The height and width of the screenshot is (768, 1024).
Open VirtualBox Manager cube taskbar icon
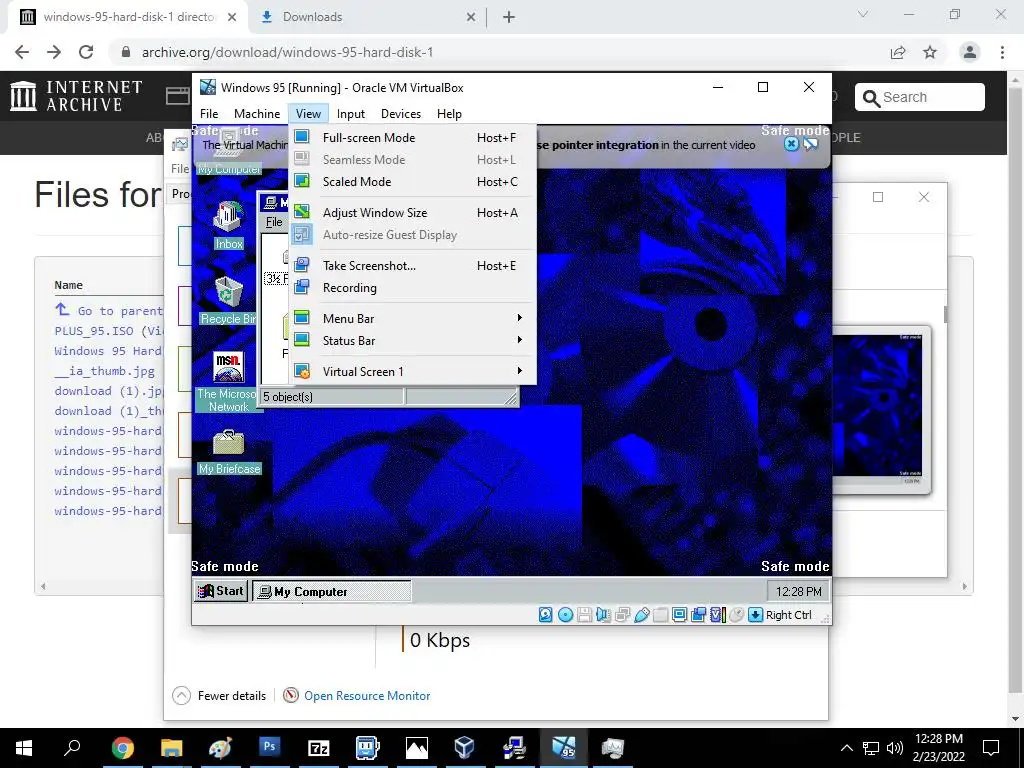(x=464, y=746)
